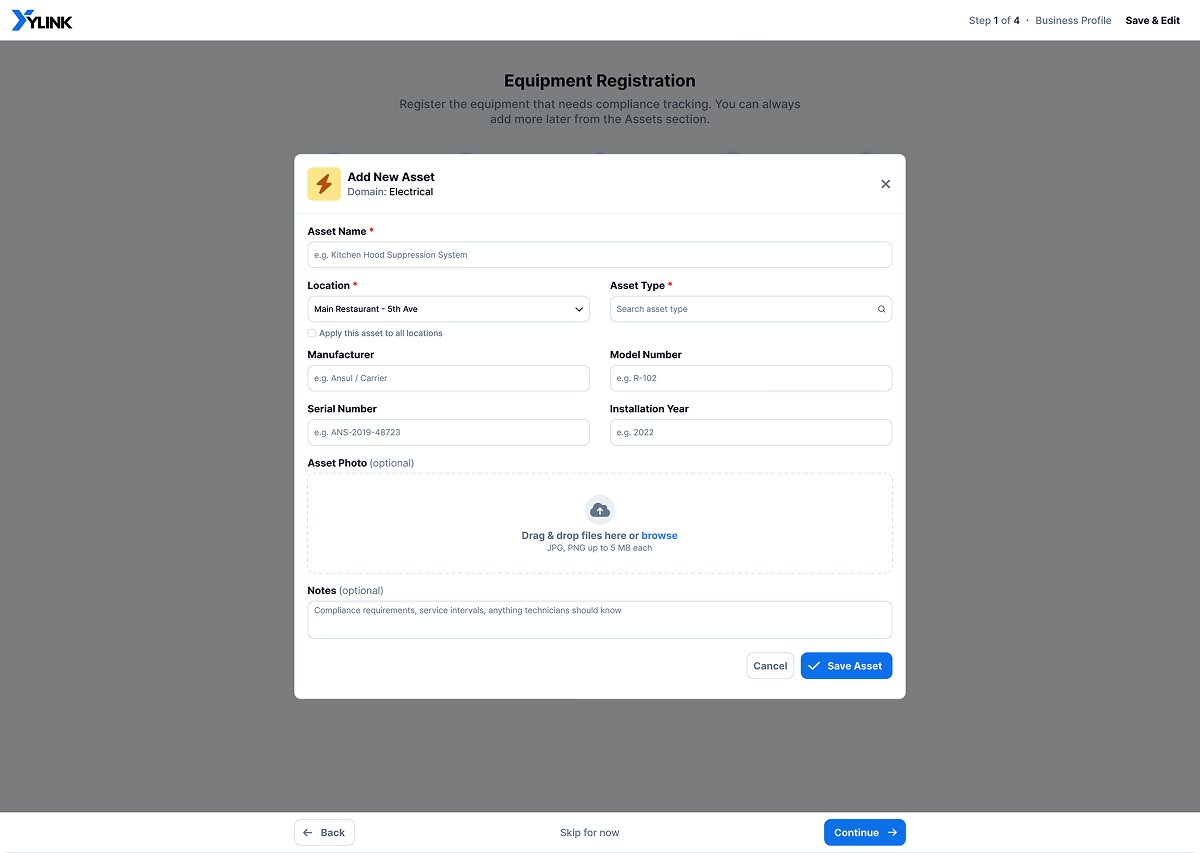Open the Location dropdown
The width and height of the screenshot is (1200, 853).
448,309
